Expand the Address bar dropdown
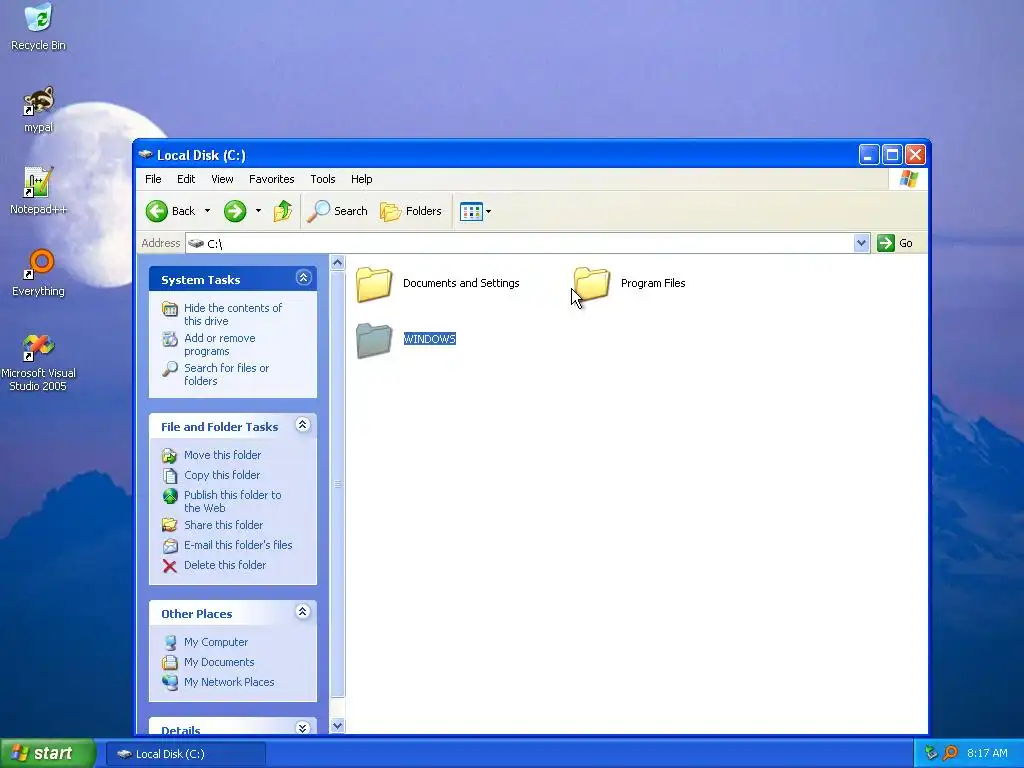This screenshot has width=1024, height=768. (861, 243)
